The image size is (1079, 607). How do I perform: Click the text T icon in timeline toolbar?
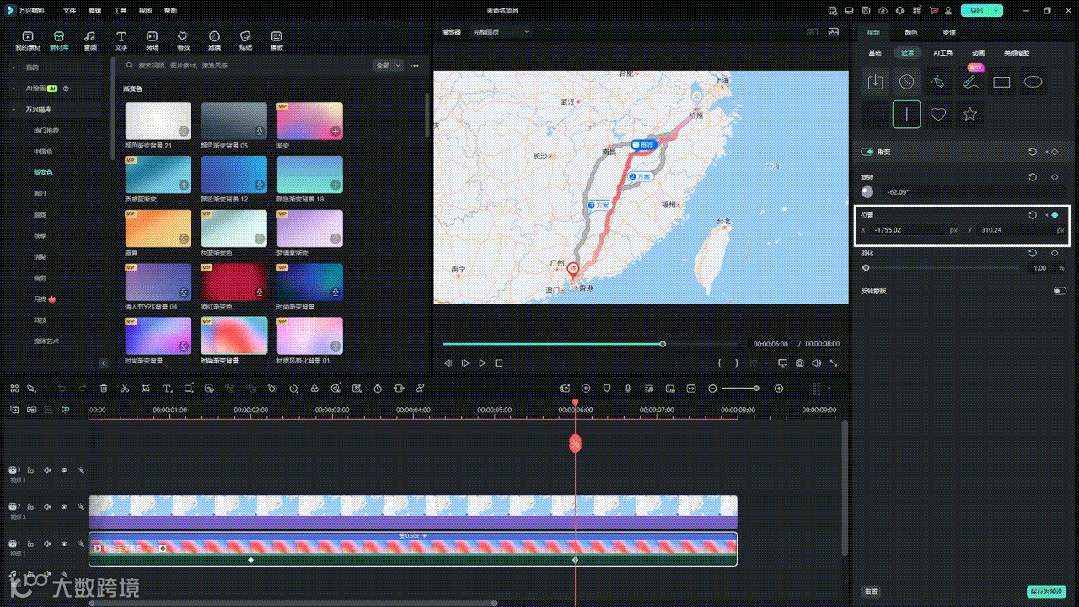(x=167, y=389)
